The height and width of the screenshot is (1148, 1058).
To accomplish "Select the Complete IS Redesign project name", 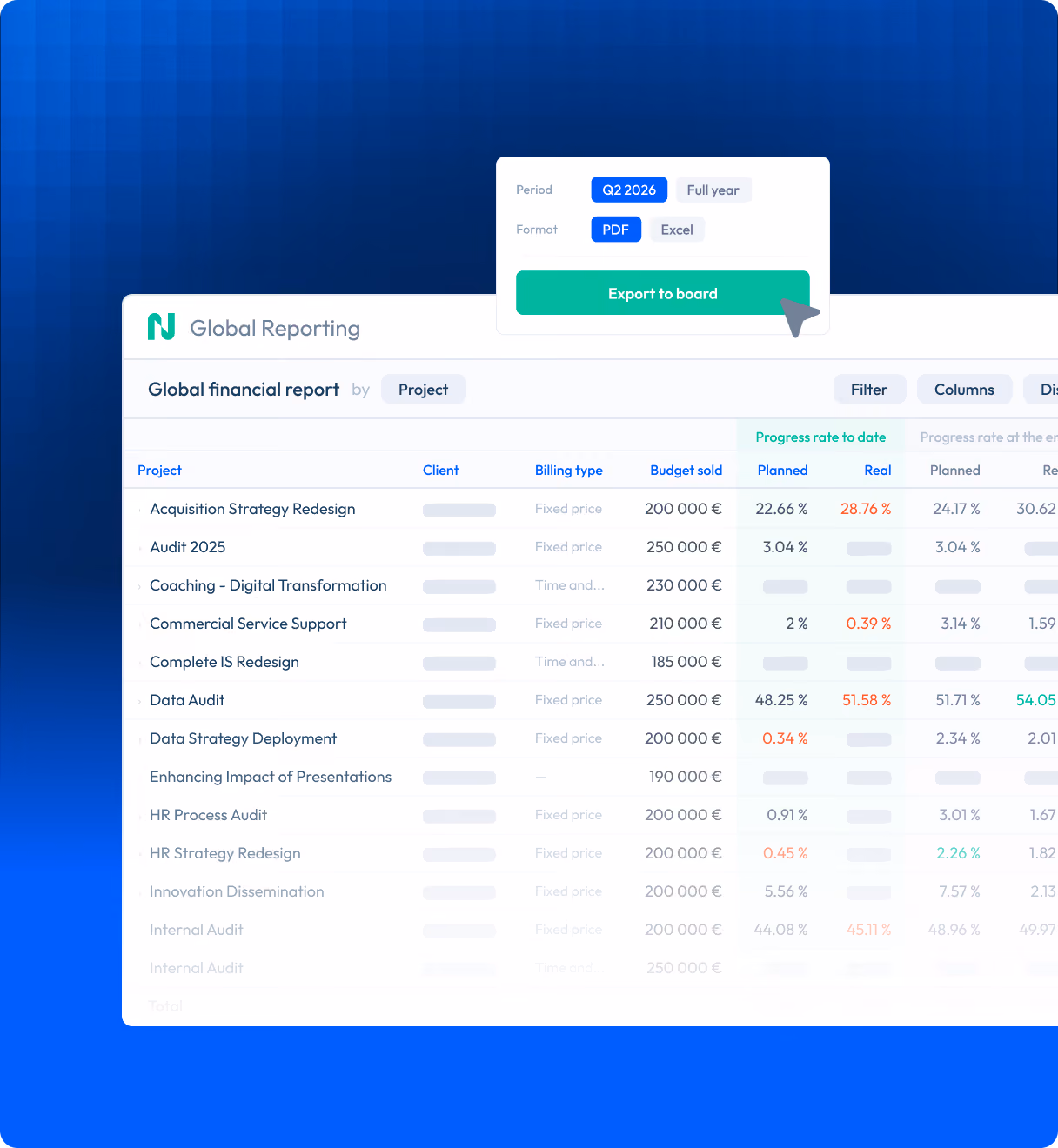I will 224,662.
